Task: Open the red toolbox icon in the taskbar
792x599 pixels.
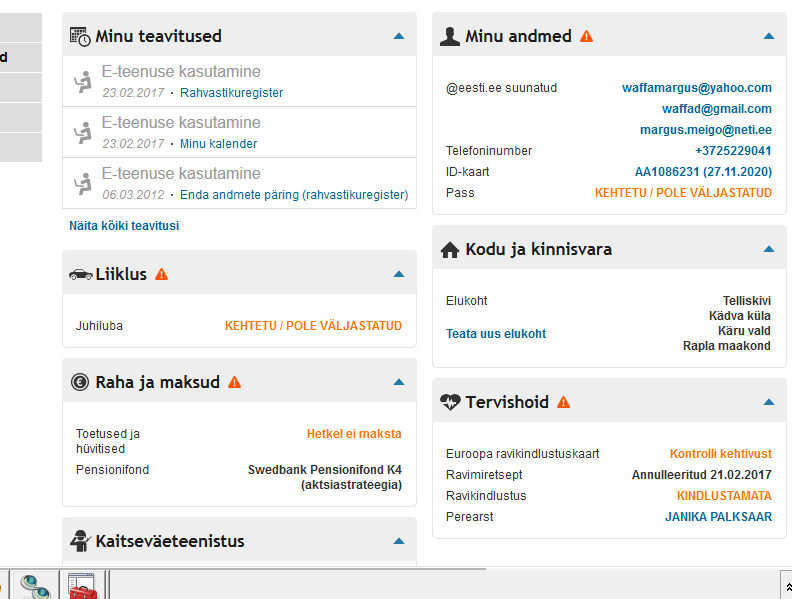Action: coord(82,586)
